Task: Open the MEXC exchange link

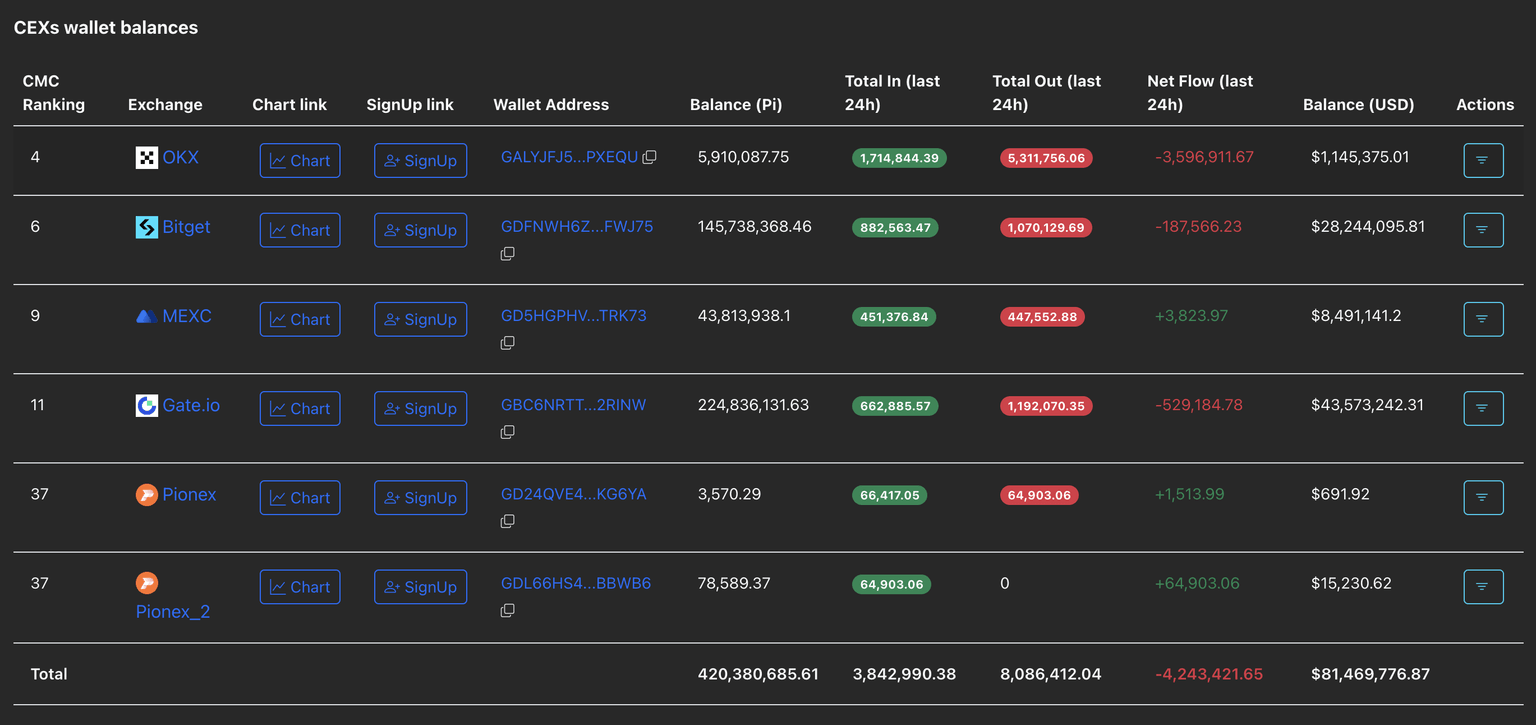Action: pos(187,316)
